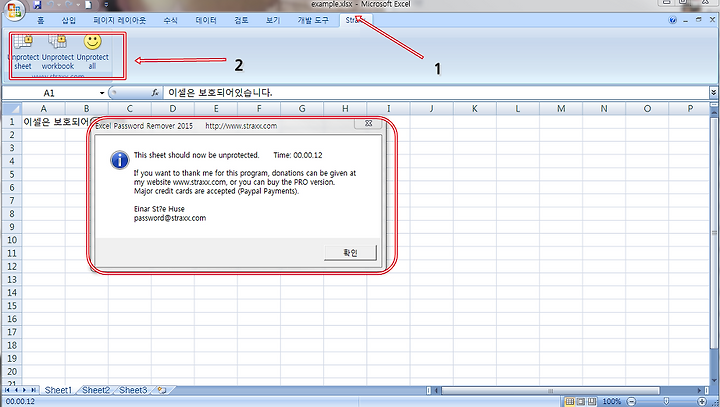Click the zoom slider handle
720x407 pixels.
click(666, 401)
